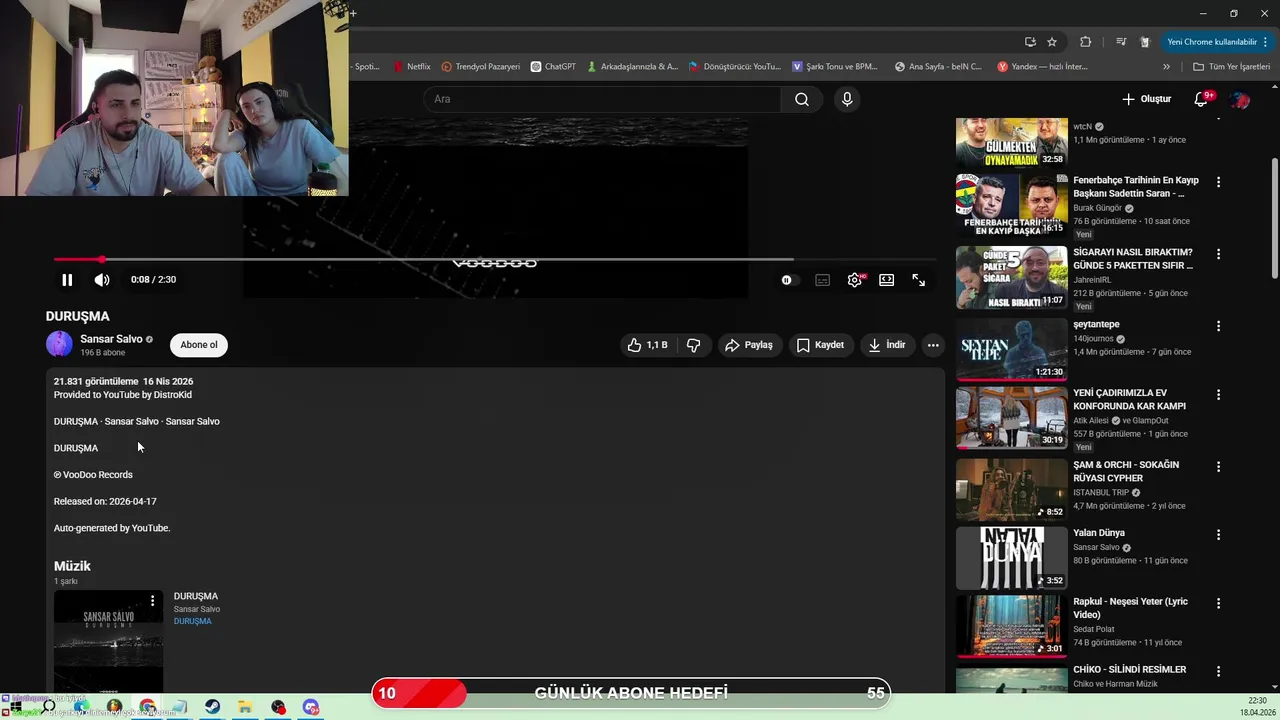Open options for Yalan Dünya video
This screenshot has width=1280, height=720.
[x=1218, y=535]
